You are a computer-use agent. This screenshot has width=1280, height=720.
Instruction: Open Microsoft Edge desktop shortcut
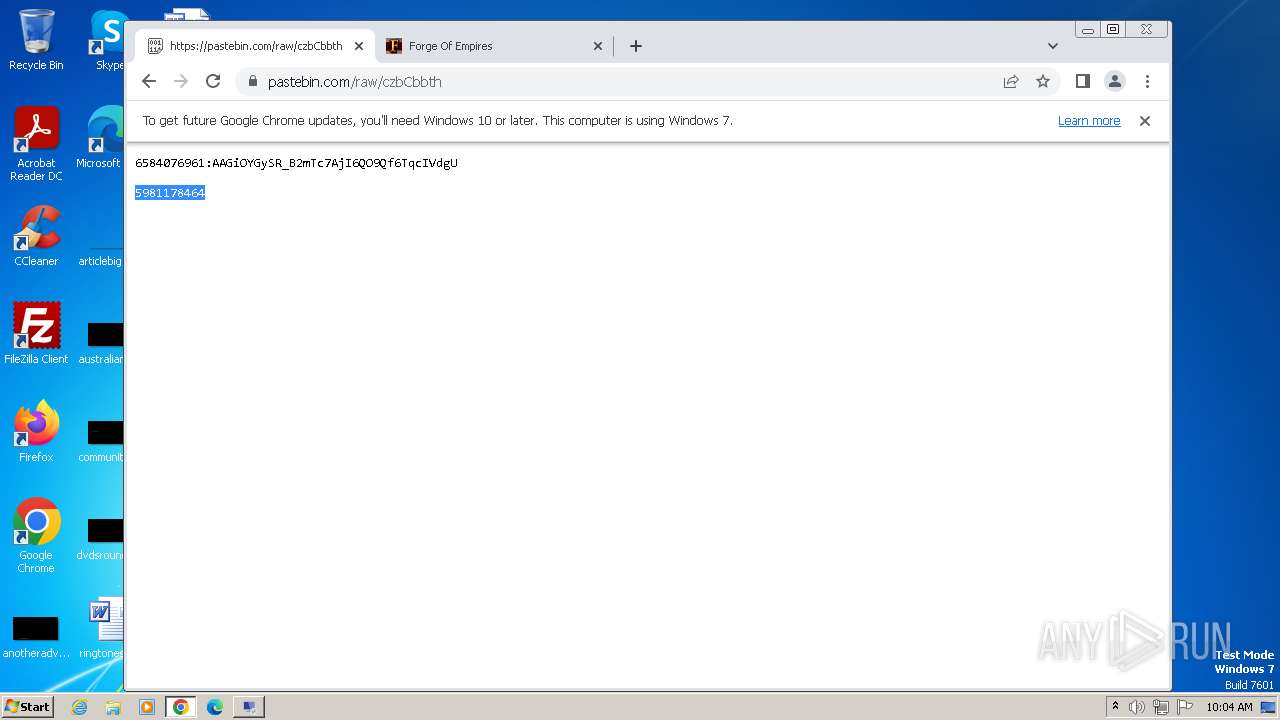coord(101,139)
